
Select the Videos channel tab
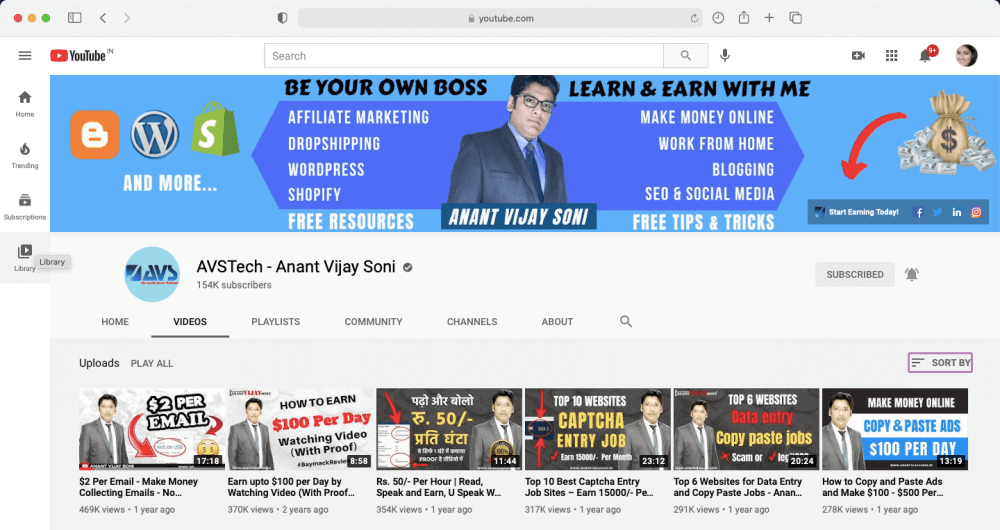[x=190, y=321]
